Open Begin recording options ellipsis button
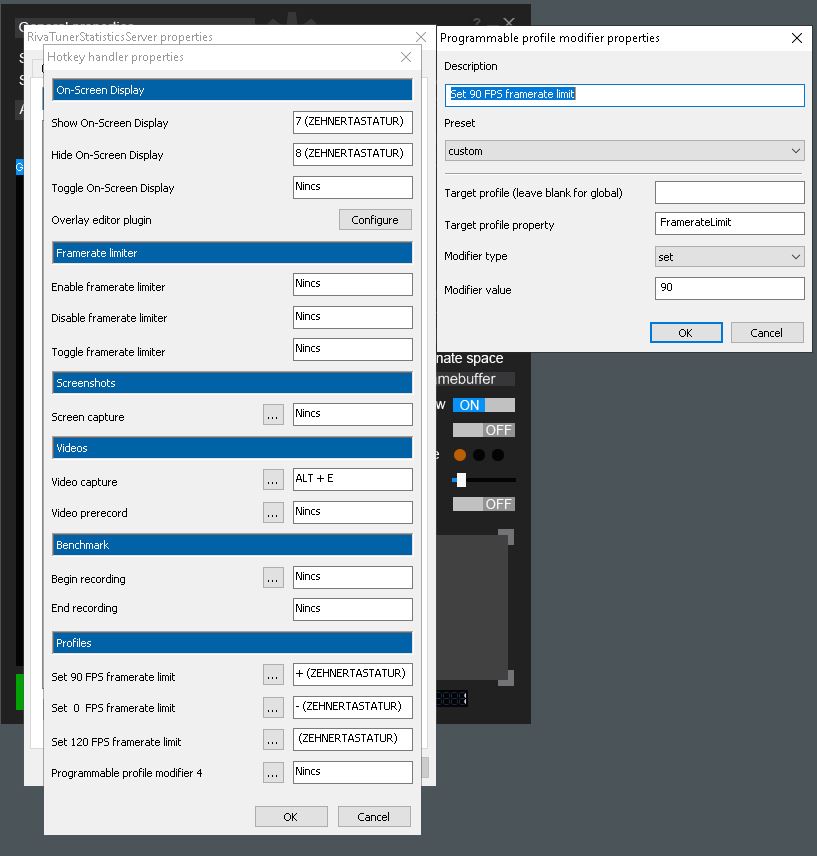This screenshot has width=817, height=856. click(x=273, y=578)
